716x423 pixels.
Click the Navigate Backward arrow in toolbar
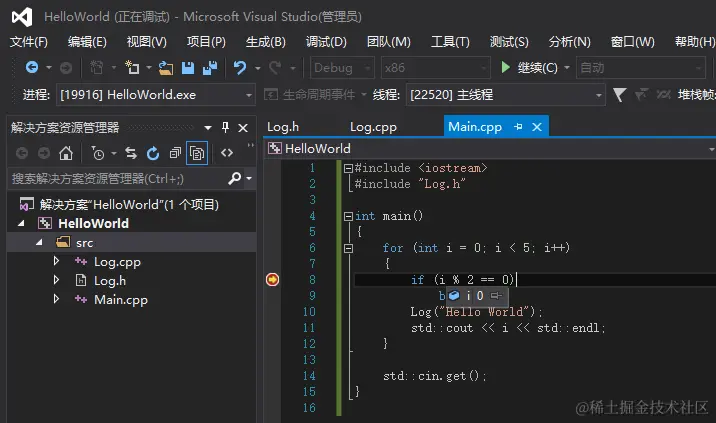(x=32, y=68)
